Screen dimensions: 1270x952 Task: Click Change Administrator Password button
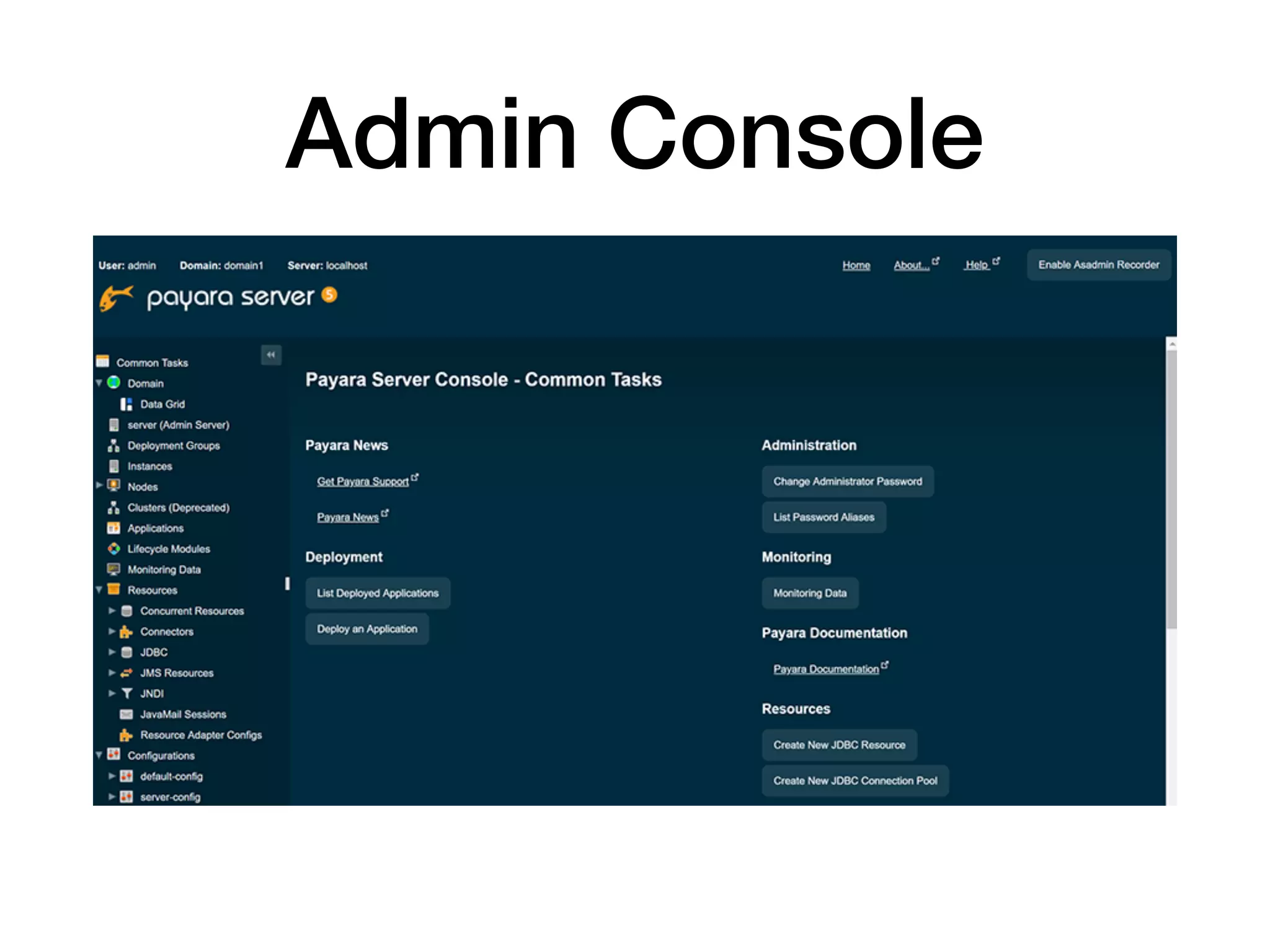click(848, 482)
